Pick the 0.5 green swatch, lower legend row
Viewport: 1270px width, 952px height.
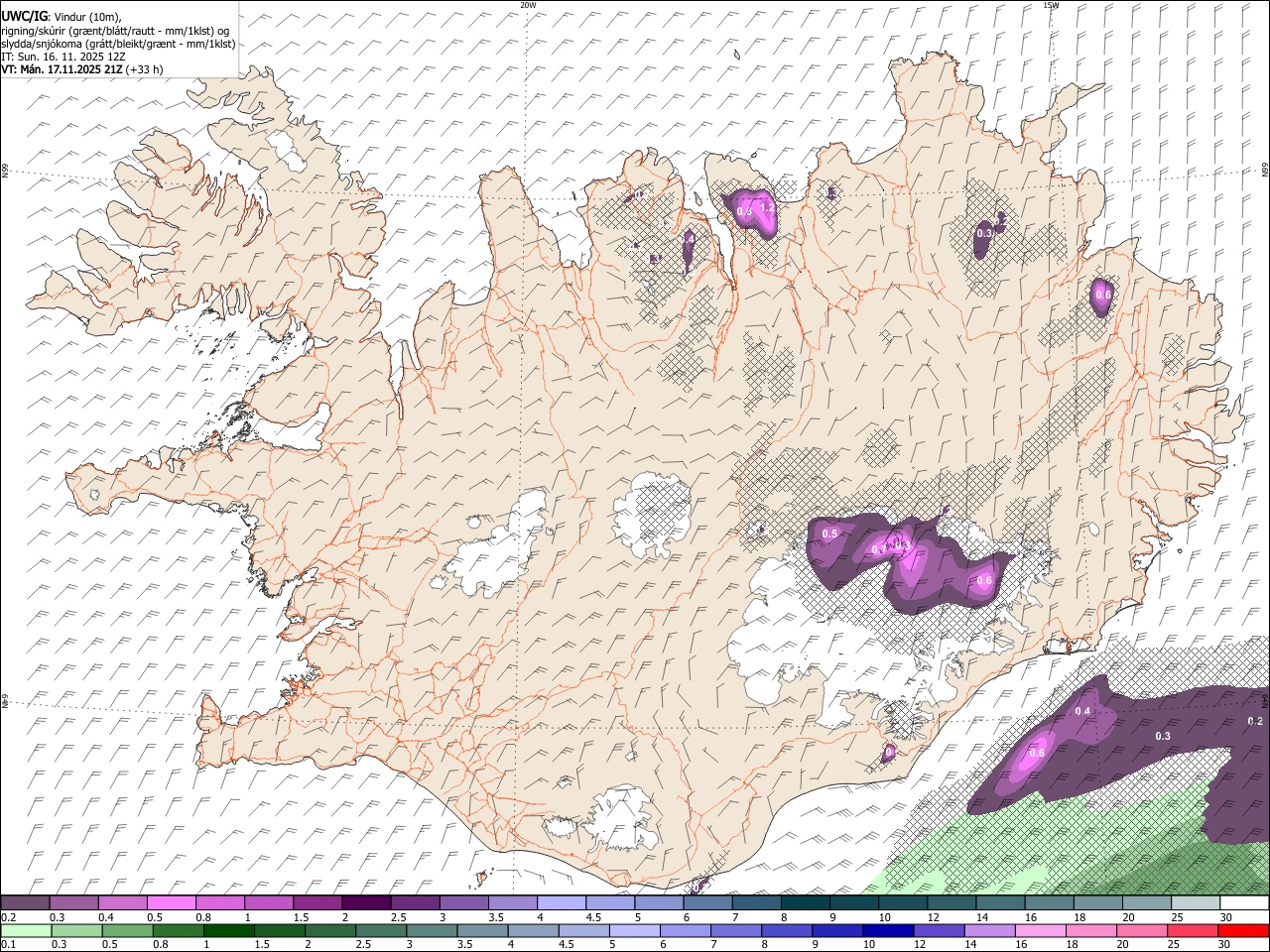pos(127,930)
